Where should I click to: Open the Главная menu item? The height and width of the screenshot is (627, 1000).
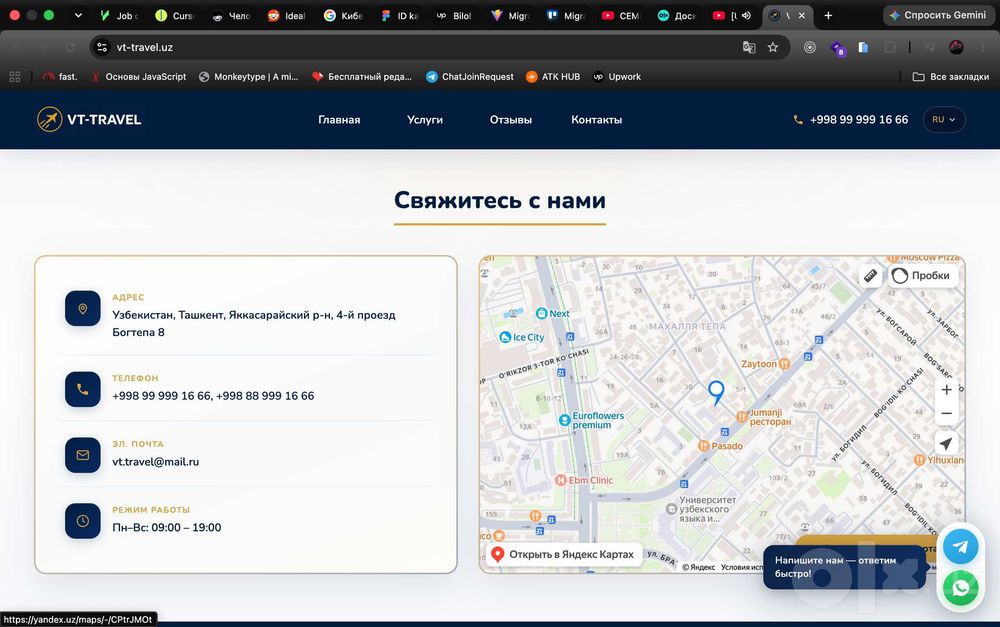coord(339,119)
